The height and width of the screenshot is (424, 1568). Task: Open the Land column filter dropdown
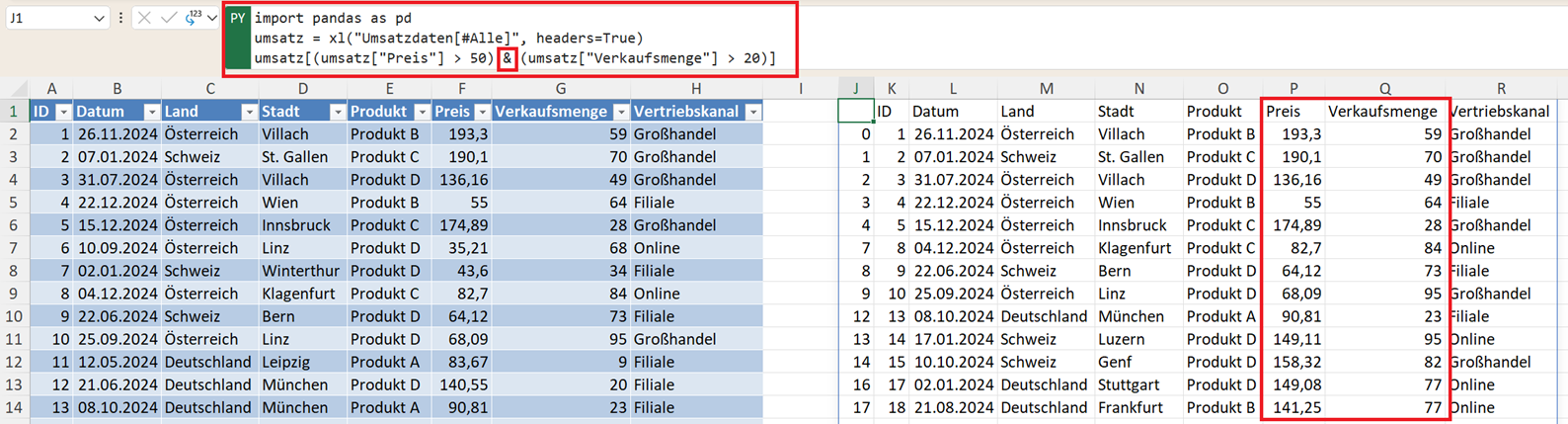coord(249,112)
